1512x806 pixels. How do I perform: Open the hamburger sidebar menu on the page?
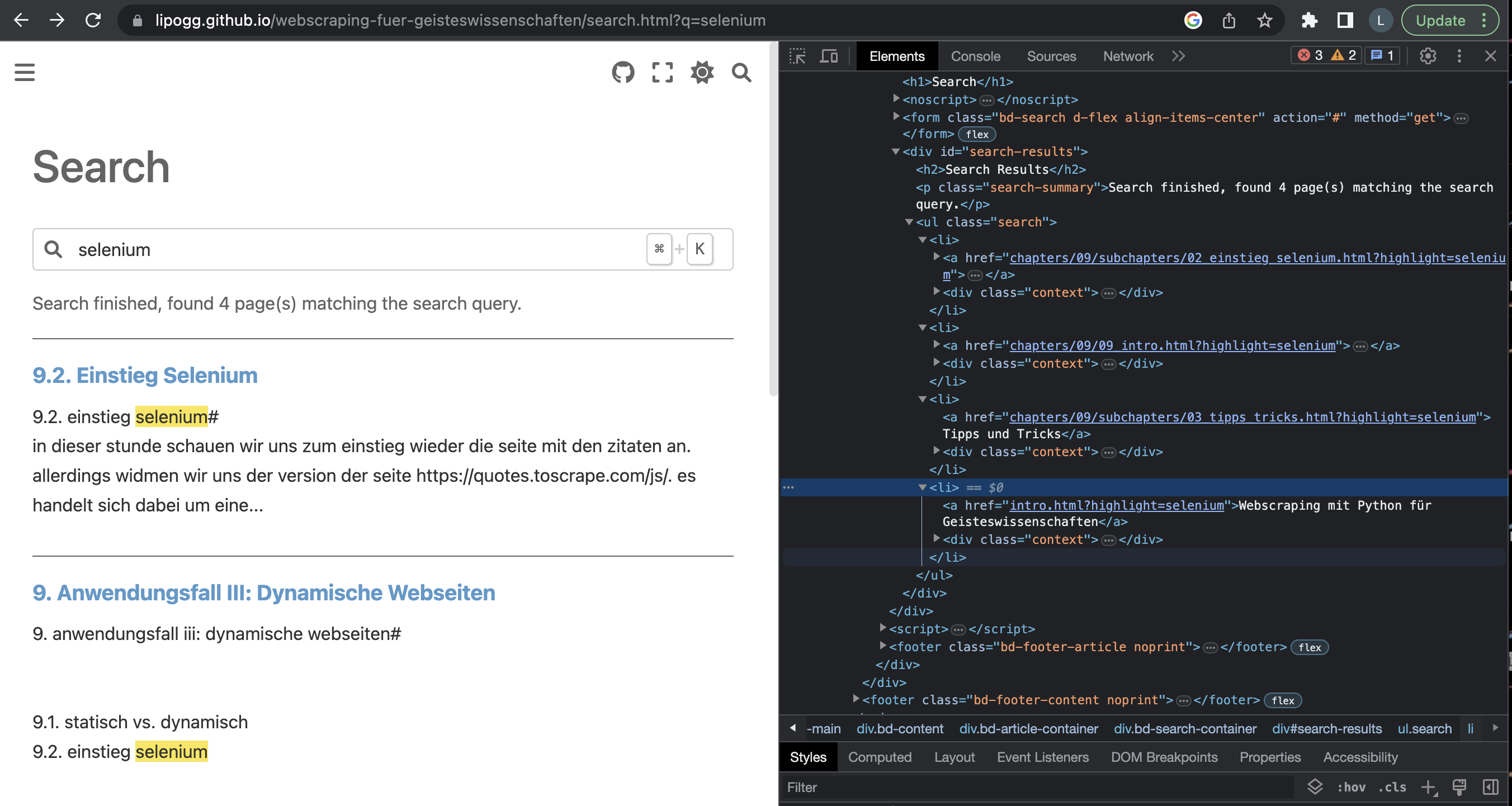(x=25, y=73)
